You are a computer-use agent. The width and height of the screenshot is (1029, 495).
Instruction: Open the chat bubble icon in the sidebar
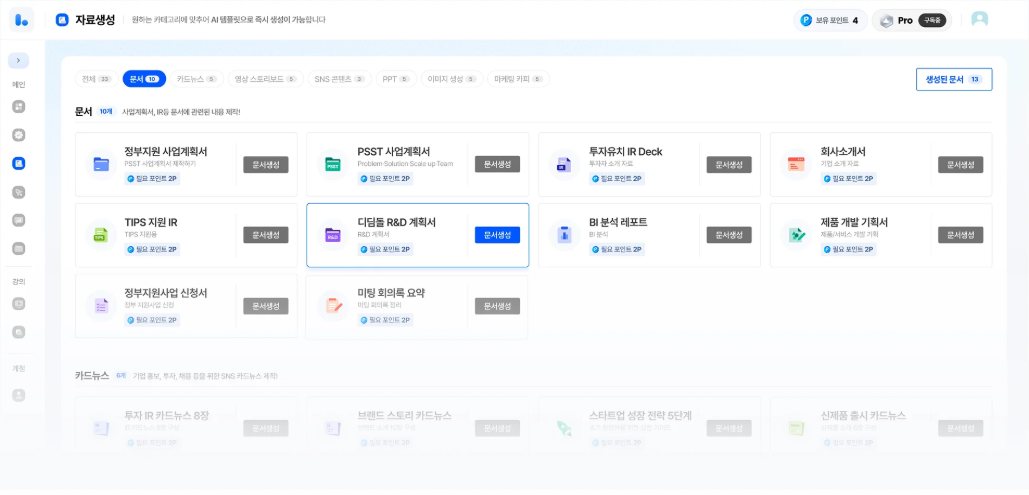click(x=18, y=220)
